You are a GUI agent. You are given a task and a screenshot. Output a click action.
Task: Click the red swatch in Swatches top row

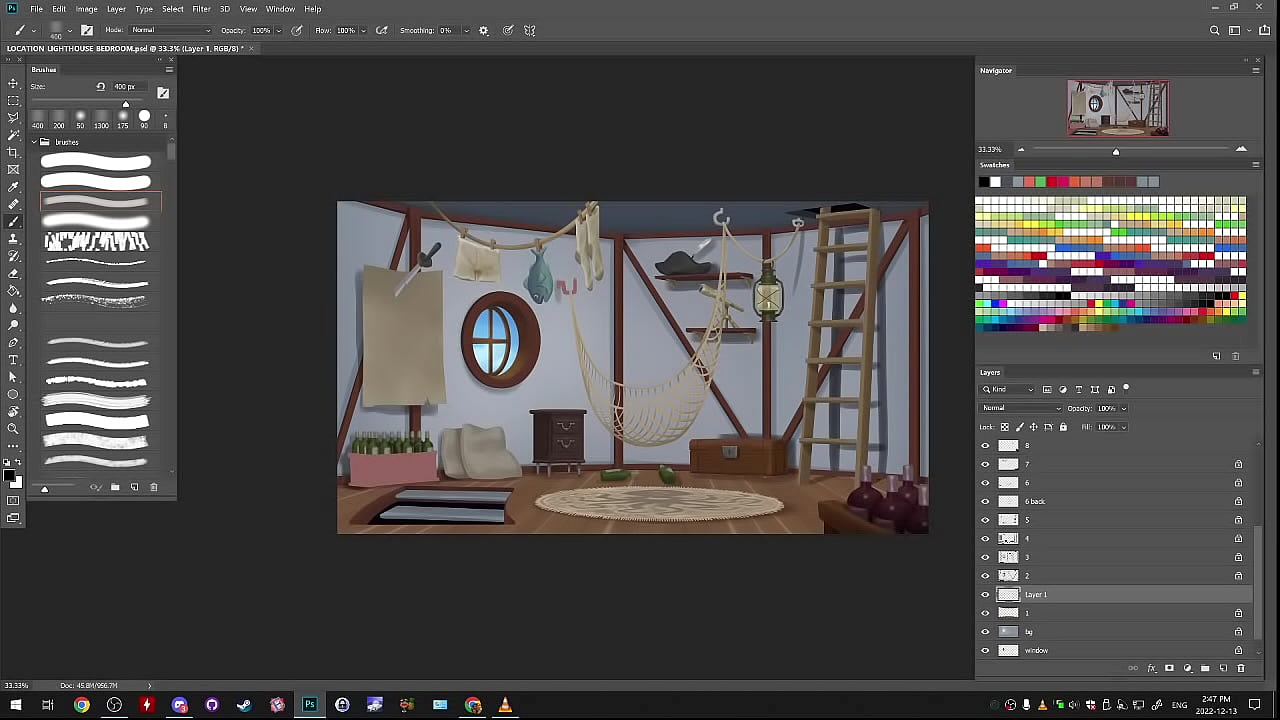click(1052, 182)
